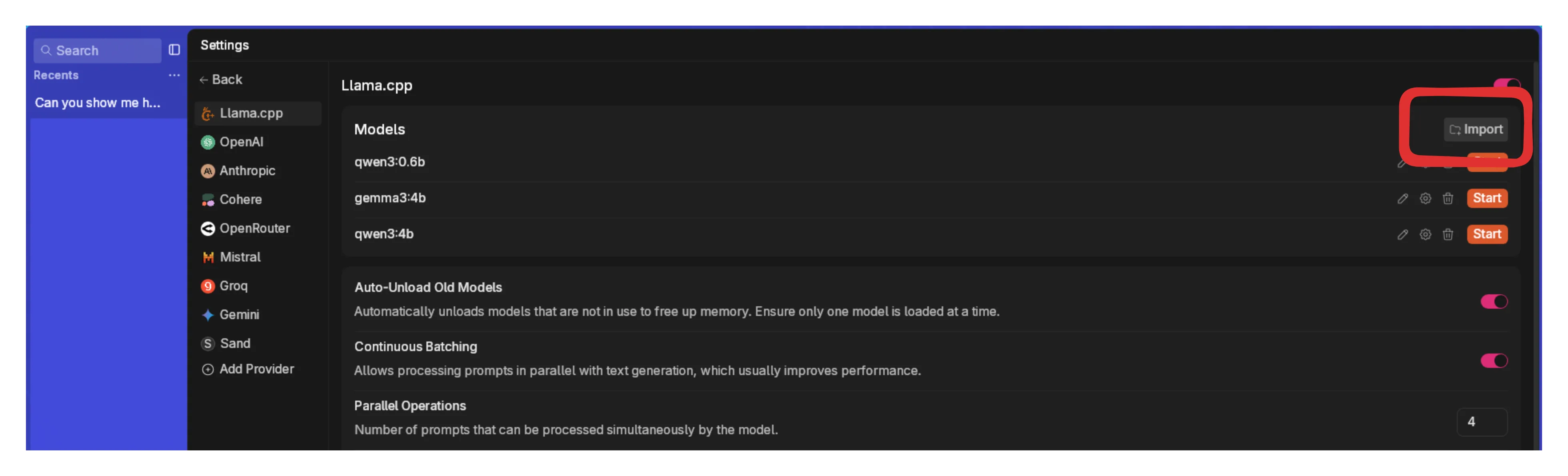
Task: Open the settings gear for qwen3:4b
Action: click(x=1425, y=234)
